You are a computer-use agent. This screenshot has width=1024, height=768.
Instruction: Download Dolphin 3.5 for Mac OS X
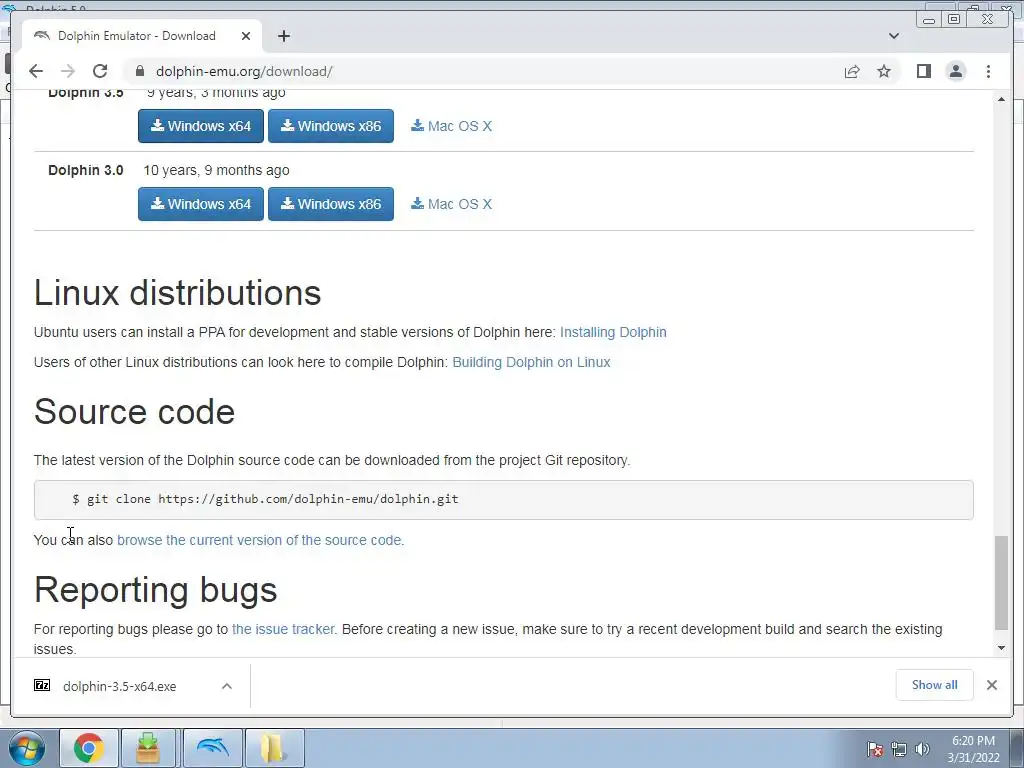pyautogui.click(x=451, y=126)
